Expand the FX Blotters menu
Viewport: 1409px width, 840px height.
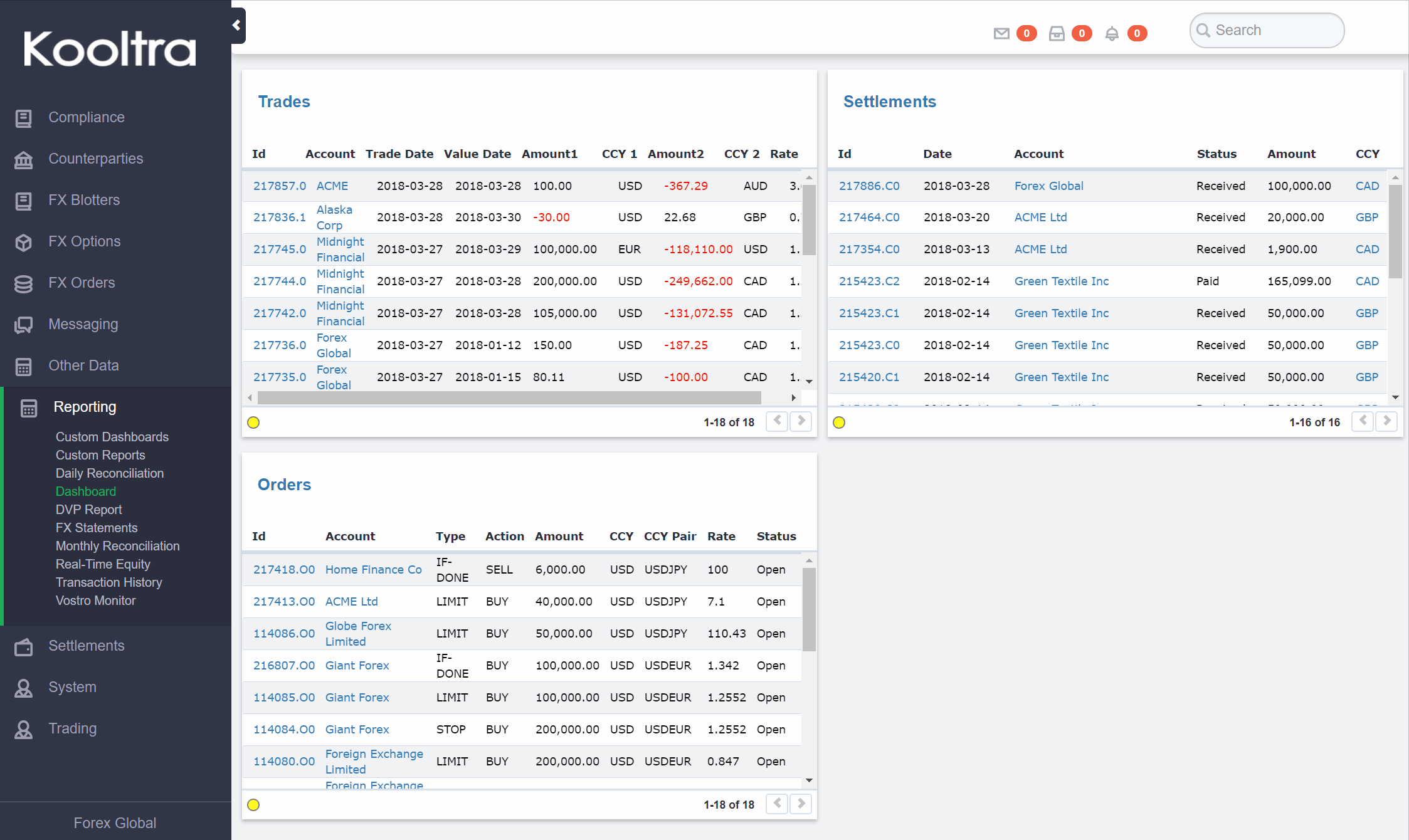click(x=84, y=200)
